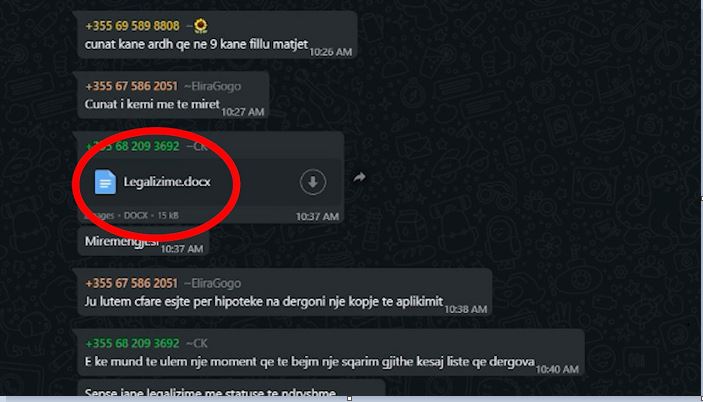
Task: Click the sunflower emoji beside +355 69 589 8808
Action: click(201, 26)
